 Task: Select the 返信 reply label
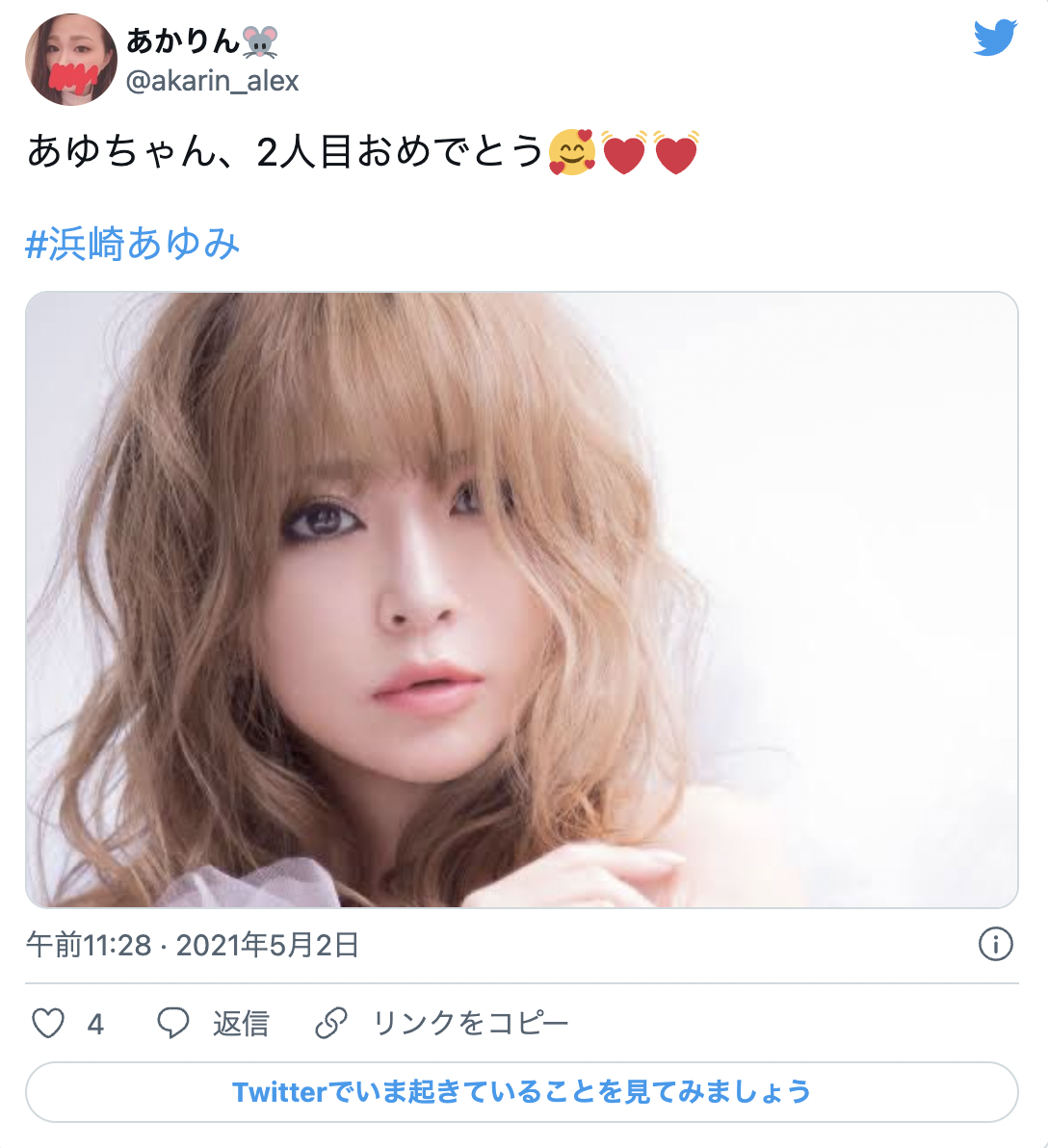241,1024
